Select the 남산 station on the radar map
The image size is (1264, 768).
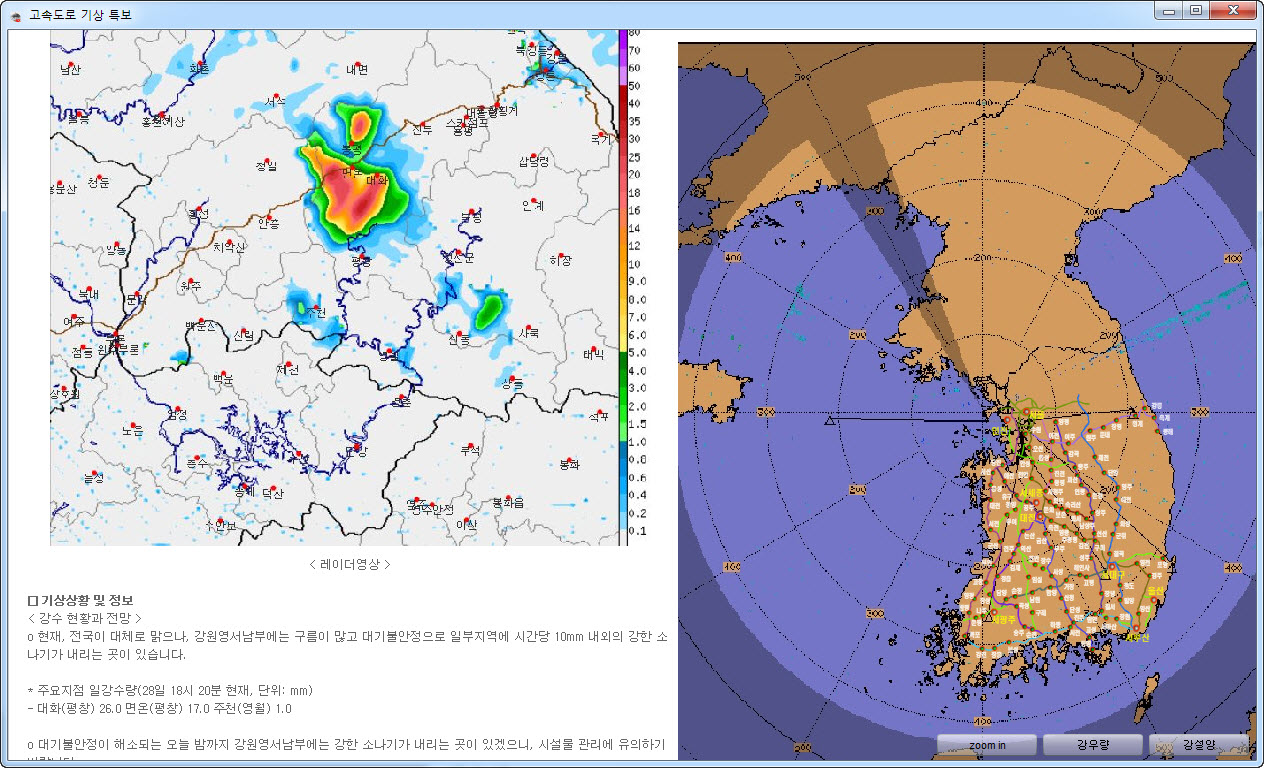tap(70, 70)
